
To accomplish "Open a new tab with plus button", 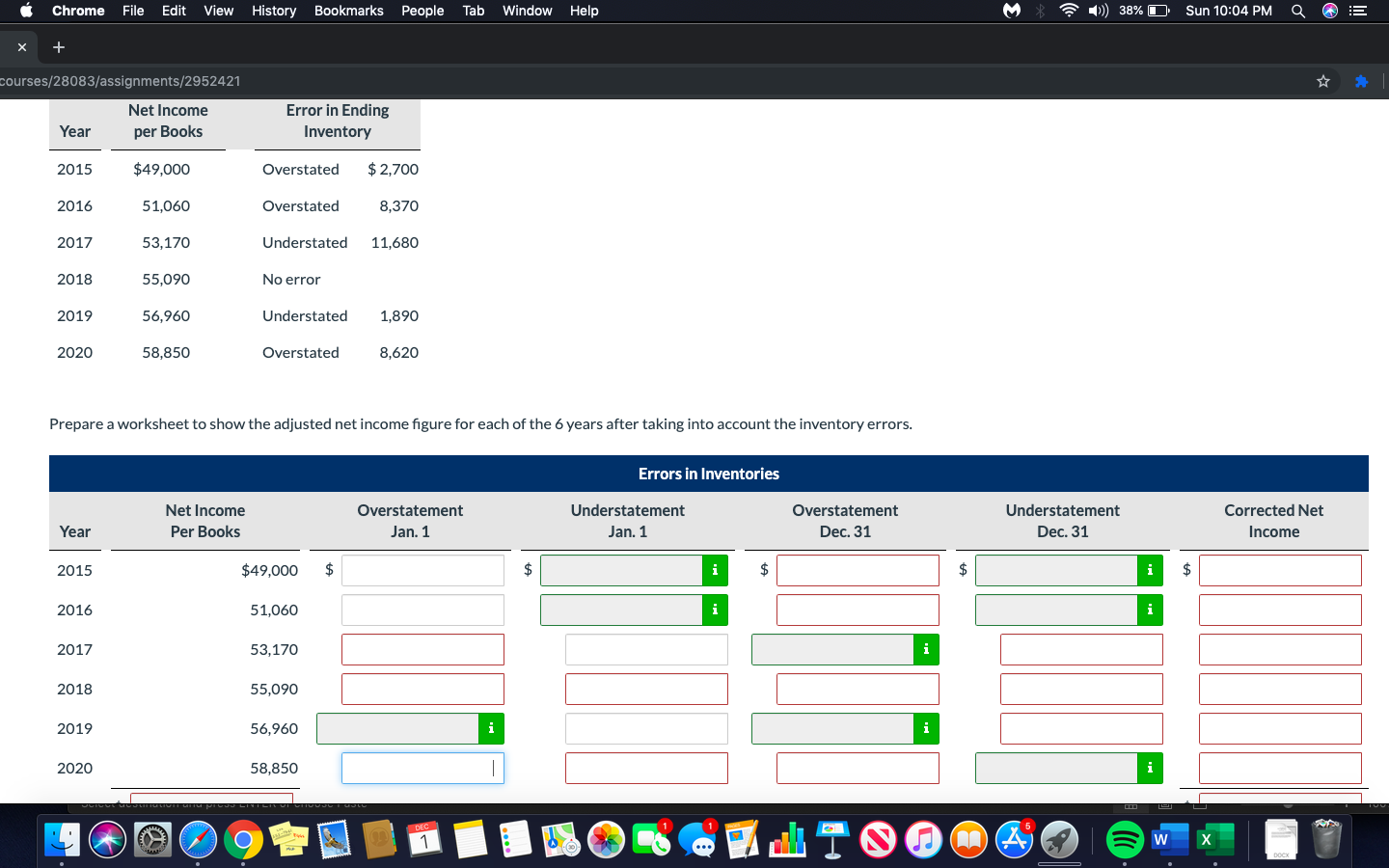I will click(59, 47).
